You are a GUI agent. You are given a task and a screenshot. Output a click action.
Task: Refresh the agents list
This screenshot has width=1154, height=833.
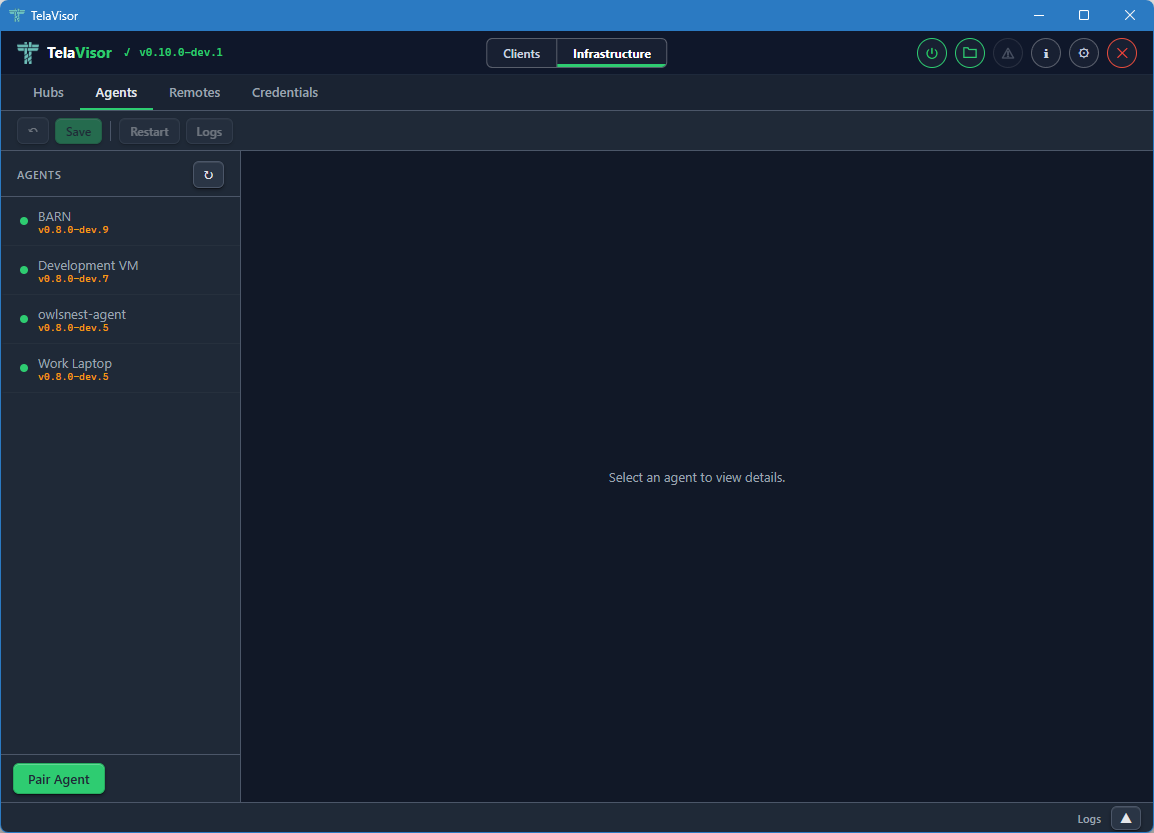tap(208, 174)
